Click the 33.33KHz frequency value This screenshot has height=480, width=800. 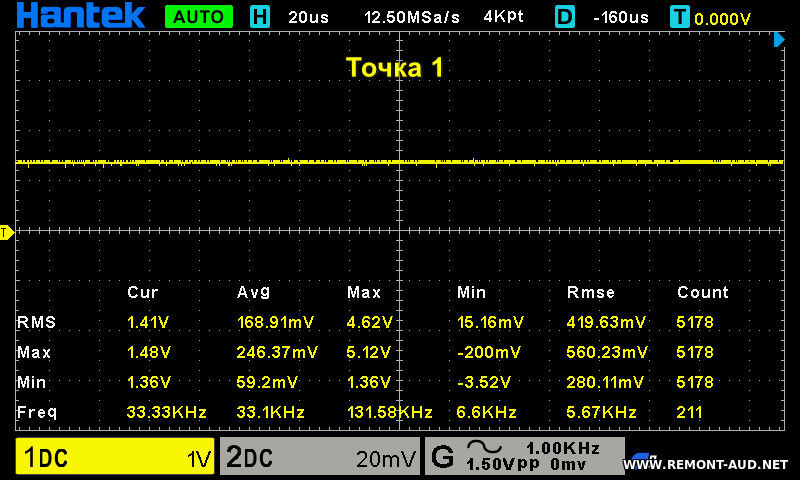[x=166, y=412]
